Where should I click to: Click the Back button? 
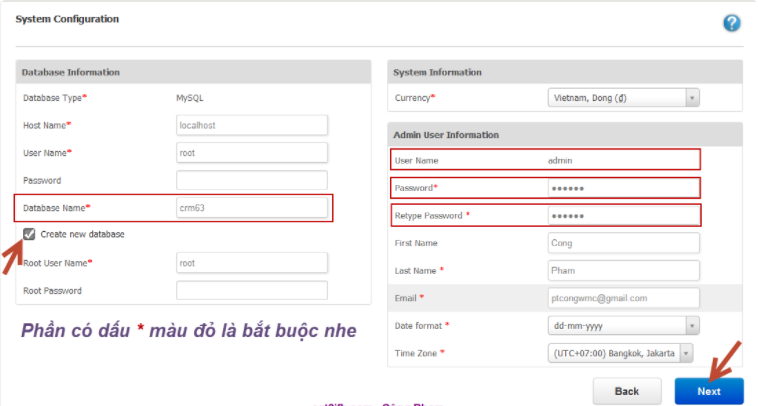627,391
